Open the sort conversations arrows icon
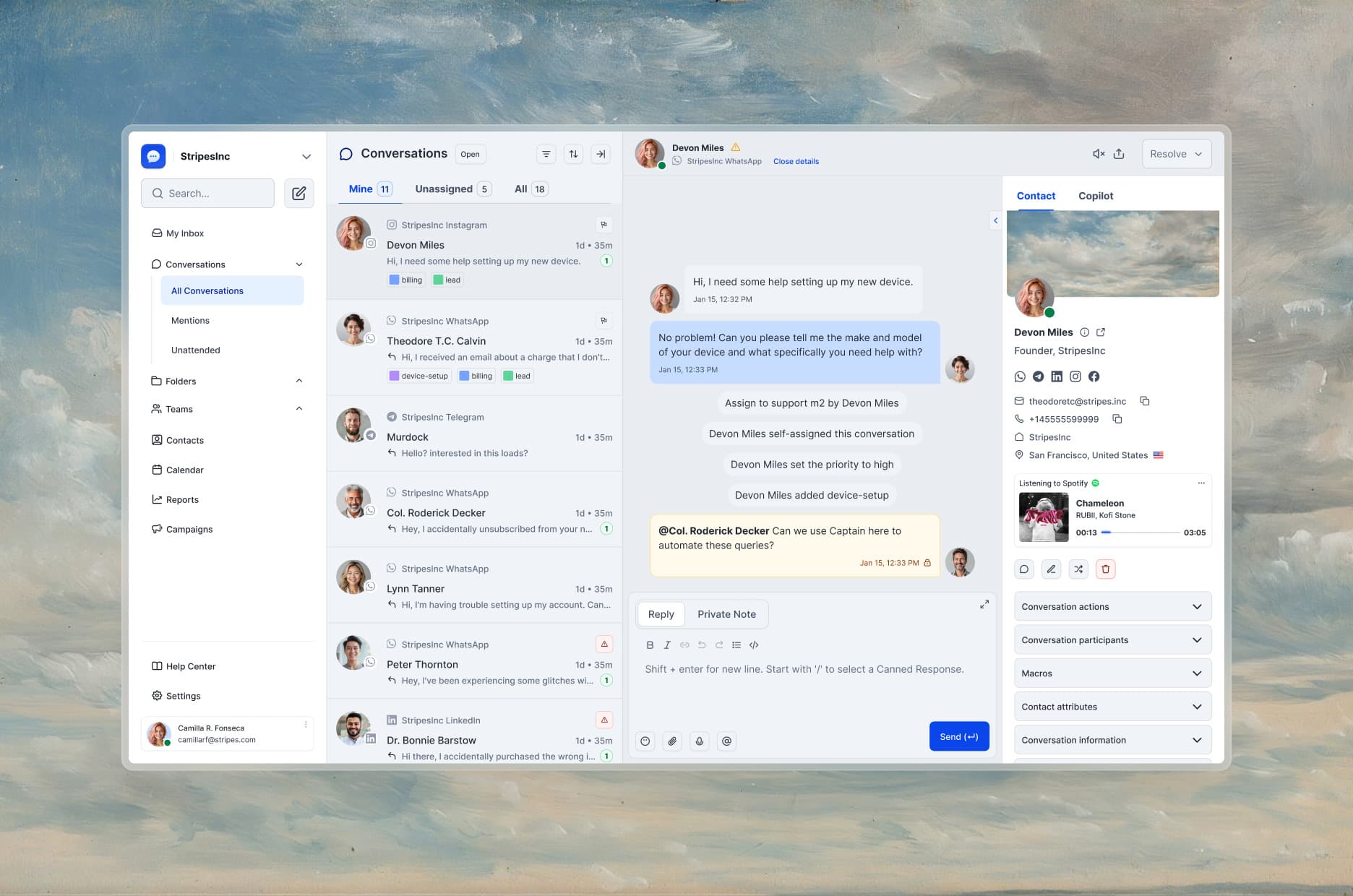 [573, 154]
